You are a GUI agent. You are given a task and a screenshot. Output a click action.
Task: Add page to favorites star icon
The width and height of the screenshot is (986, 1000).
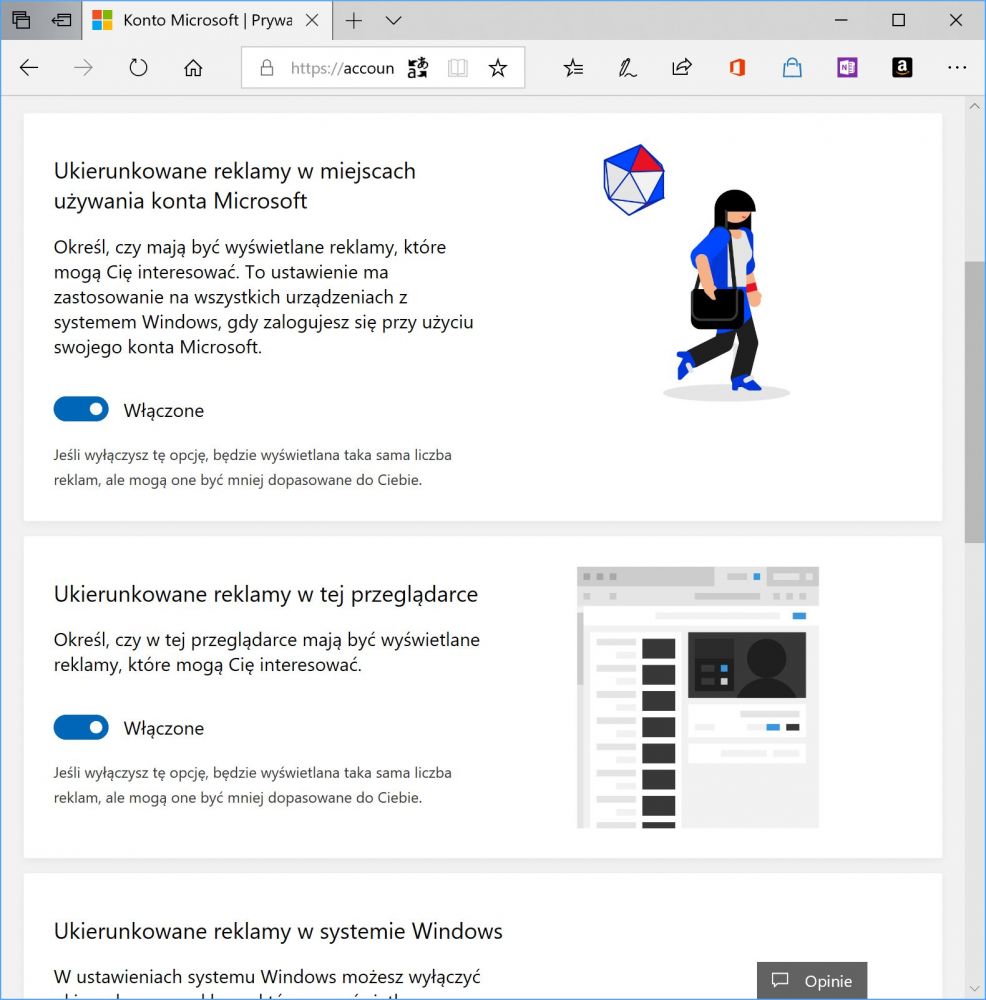pos(497,68)
